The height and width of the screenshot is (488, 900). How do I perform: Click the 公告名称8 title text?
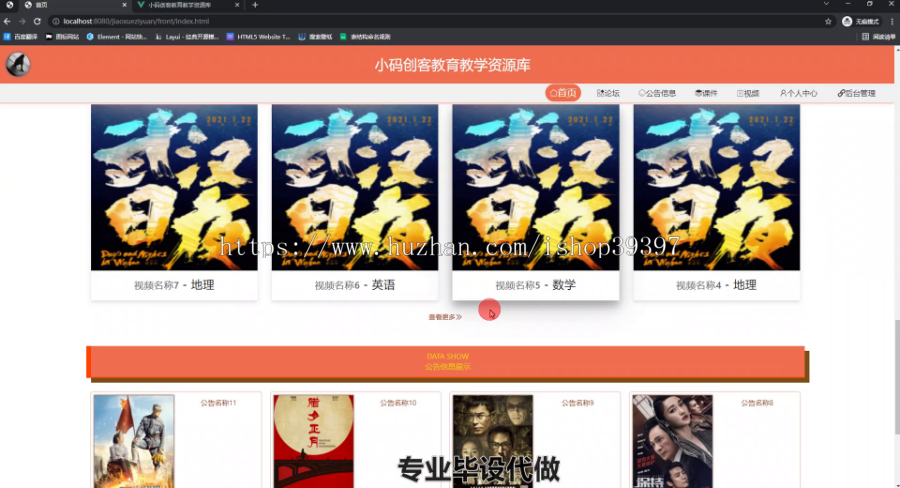757,403
